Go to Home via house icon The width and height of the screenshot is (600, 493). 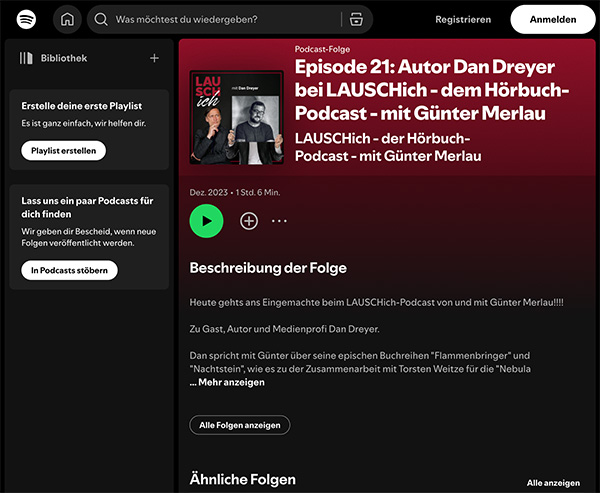coord(67,19)
